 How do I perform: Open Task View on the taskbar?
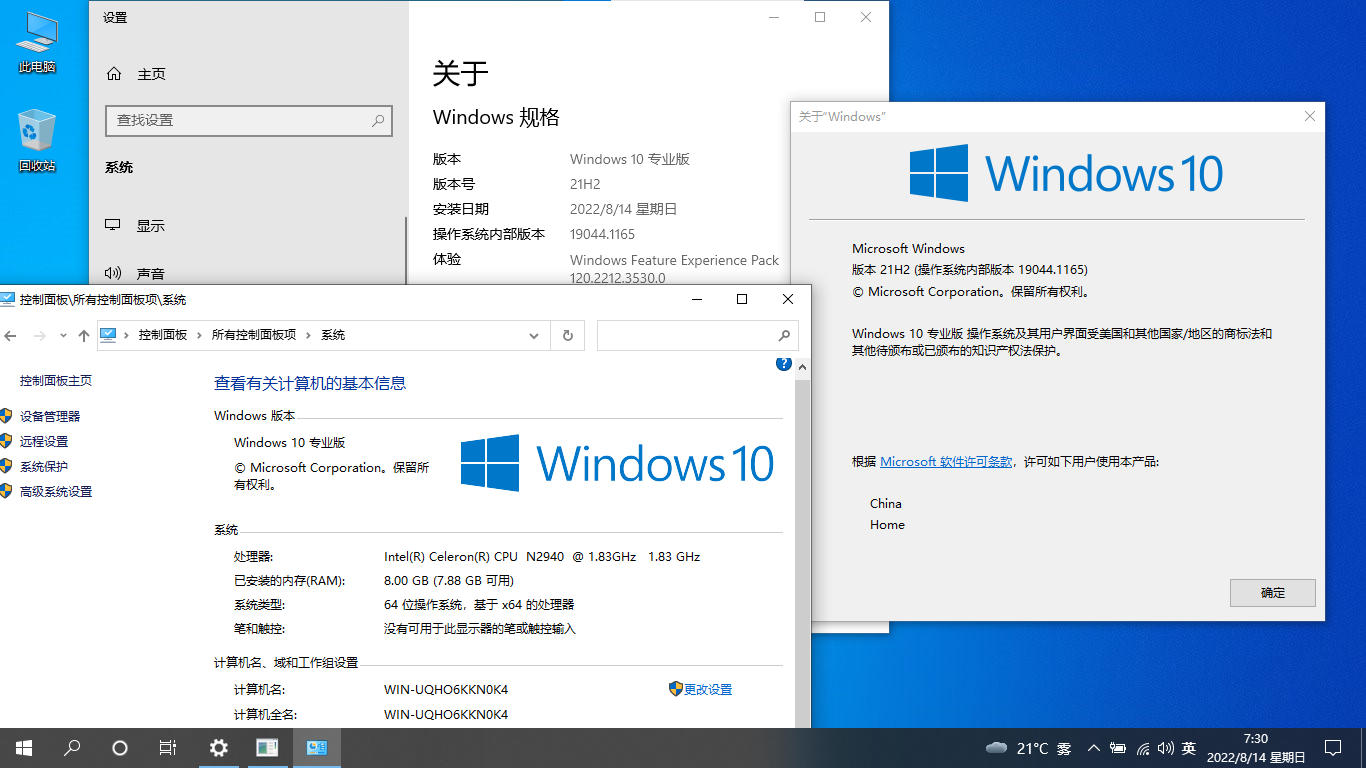coord(168,748)
